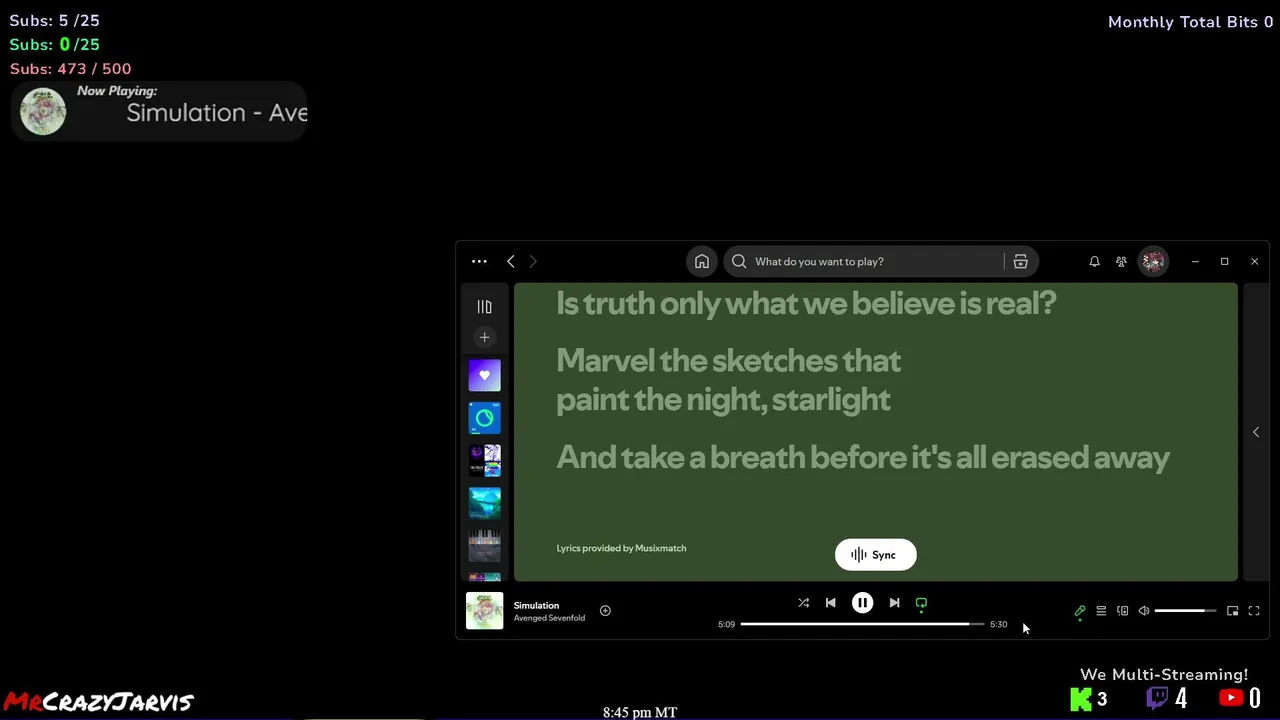Open the Spotify Home page
Image resolution: width=1280 pixels, height=720 pixels.
click(702, 262)
